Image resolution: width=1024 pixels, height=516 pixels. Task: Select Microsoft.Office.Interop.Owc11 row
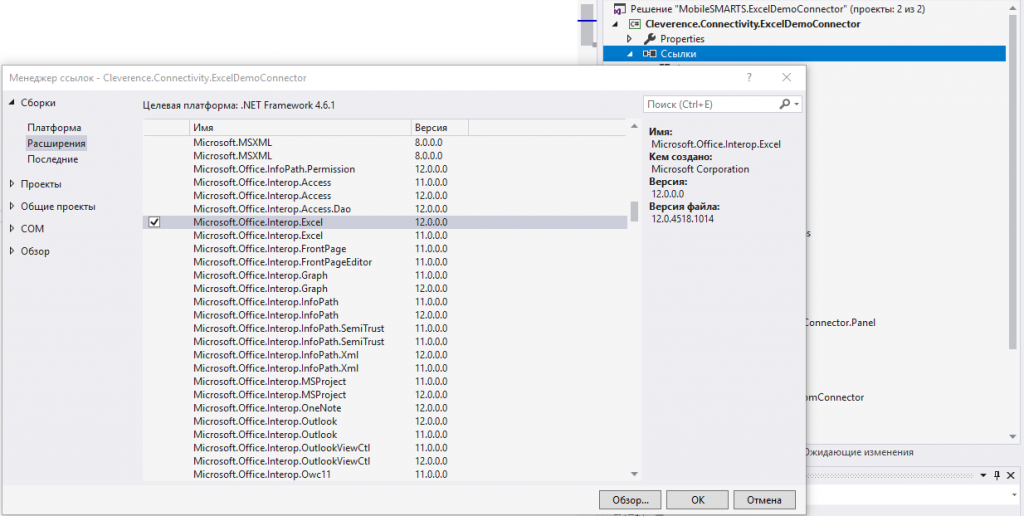pyautogui.click(x=385, y=474)
